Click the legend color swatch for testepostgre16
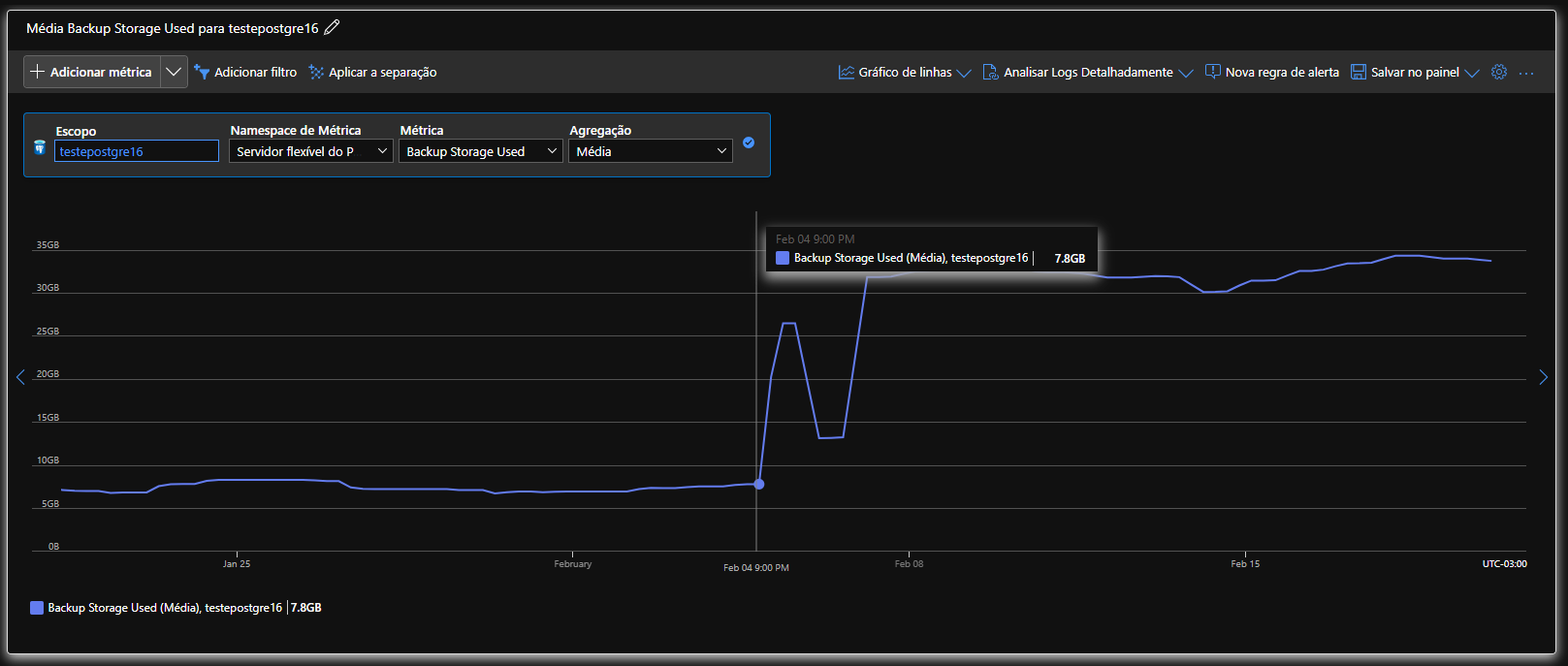 (37, 608)
